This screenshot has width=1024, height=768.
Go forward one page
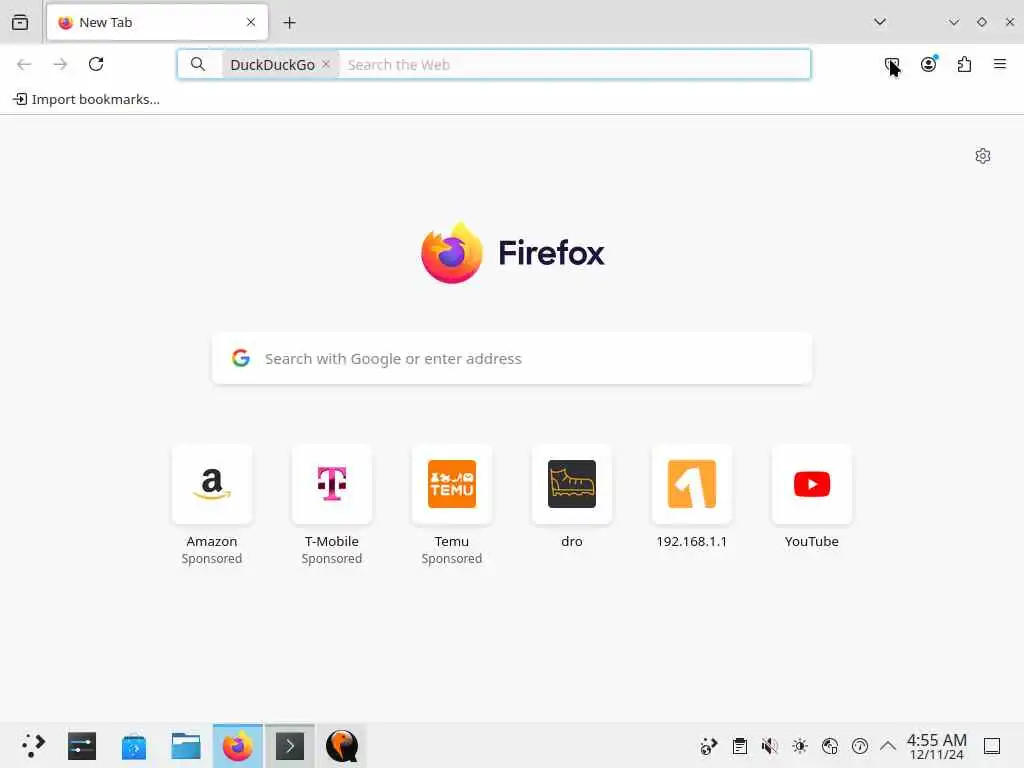coord(60,64)
